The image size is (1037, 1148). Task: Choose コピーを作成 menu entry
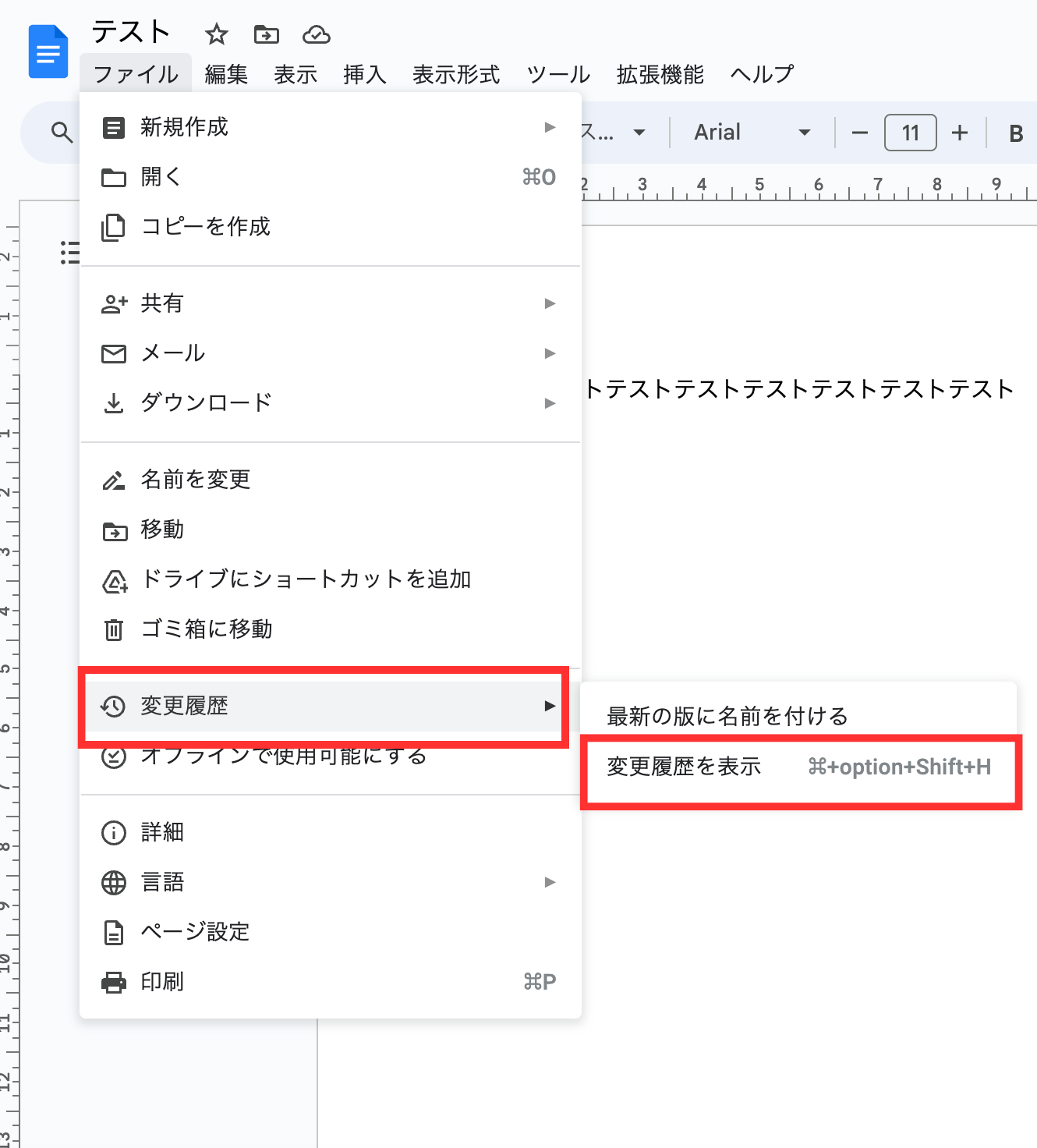click(331, 227)
